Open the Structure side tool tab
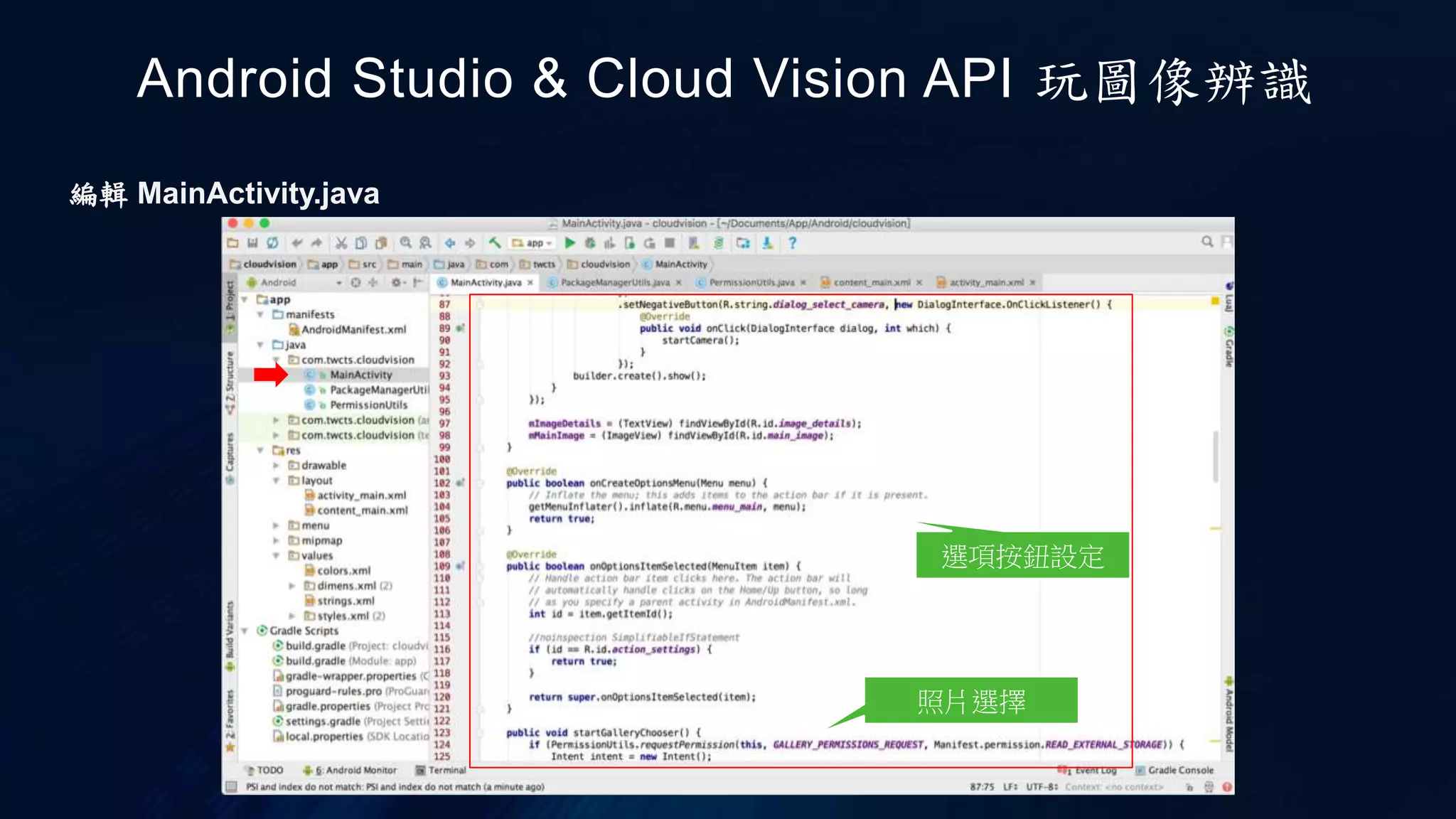 click(x=230, y=385)
